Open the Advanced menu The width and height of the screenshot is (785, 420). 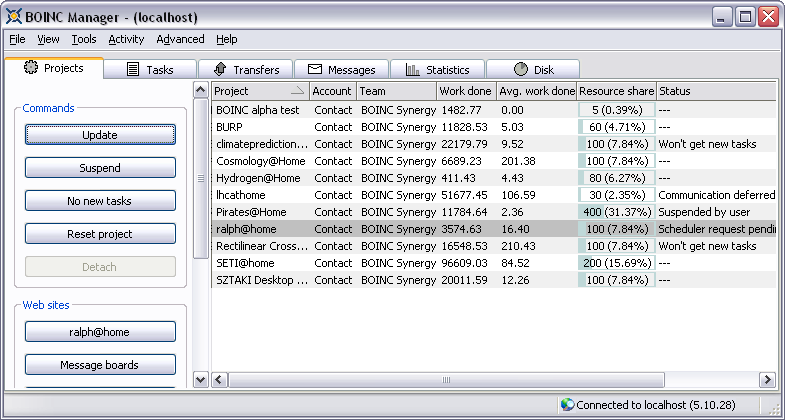point(180,39)
